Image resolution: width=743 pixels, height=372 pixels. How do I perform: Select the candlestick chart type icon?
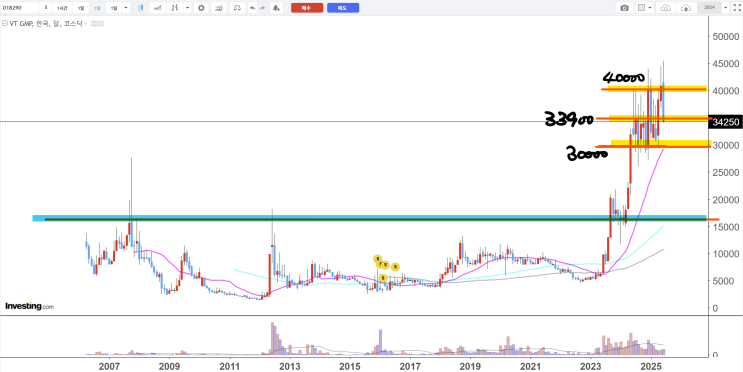coord(141,8)
